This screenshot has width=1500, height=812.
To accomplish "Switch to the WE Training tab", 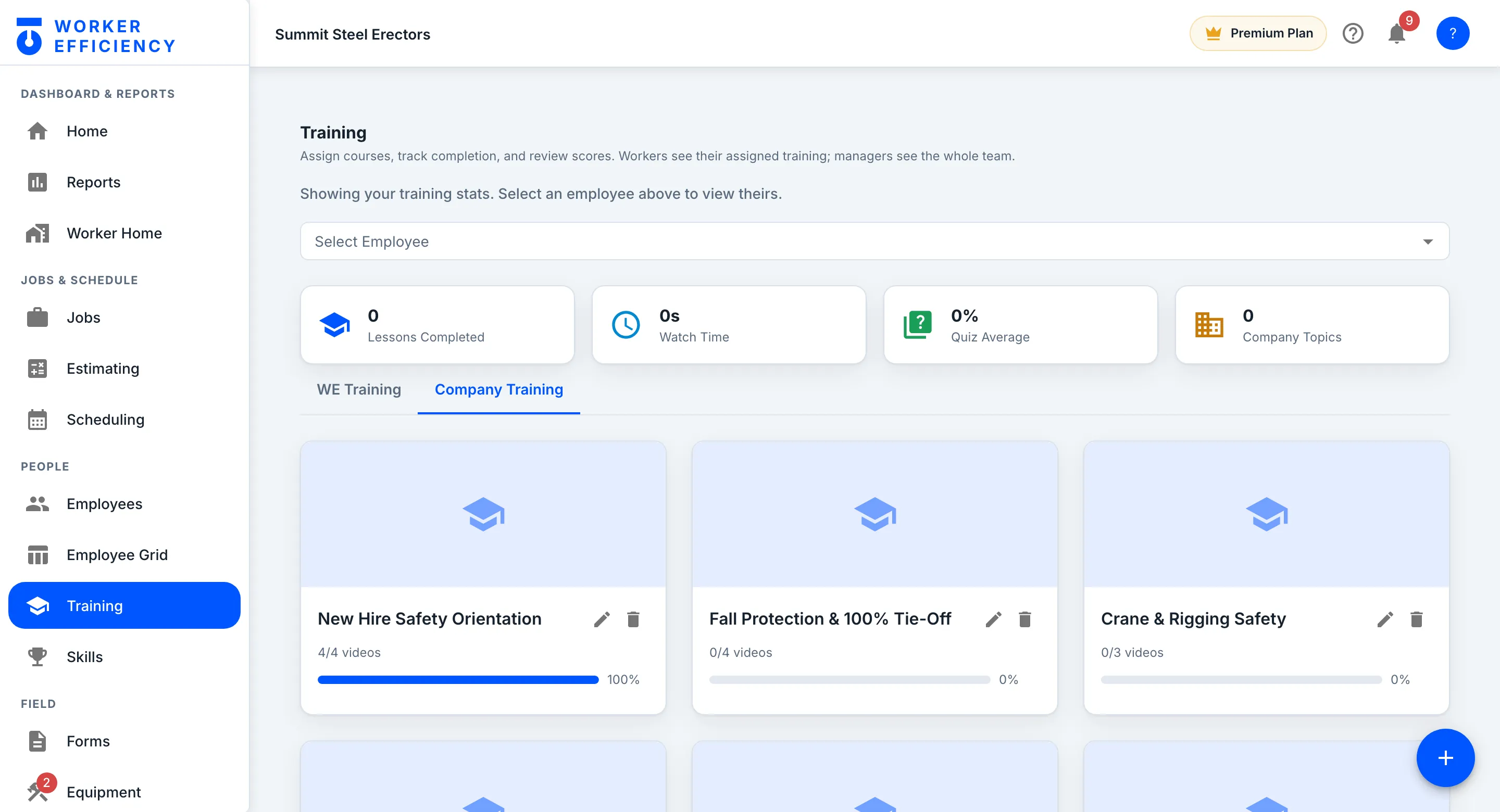I will (x=359, y=389).
